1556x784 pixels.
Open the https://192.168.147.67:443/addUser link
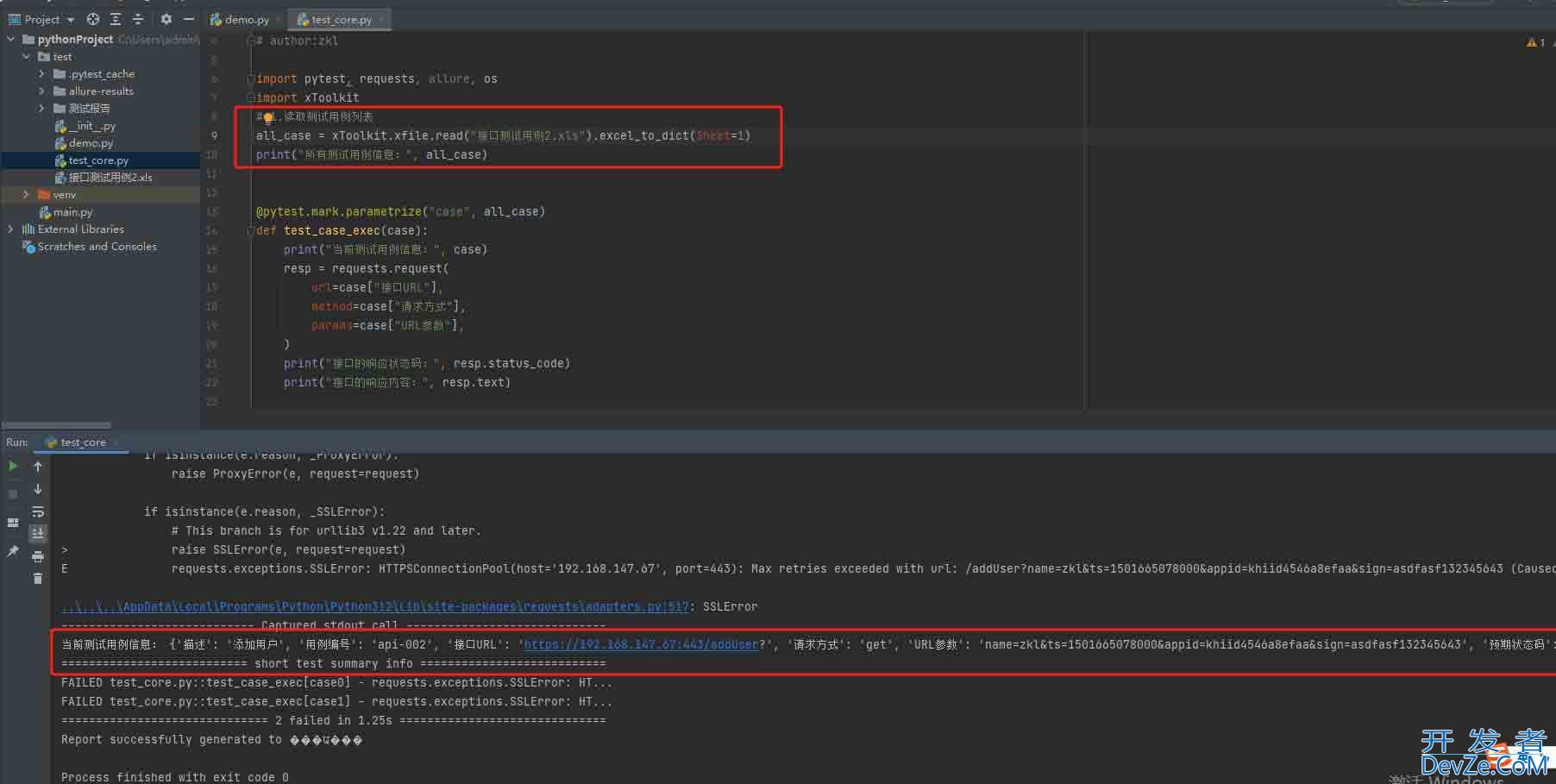click(x=641, y=644)
